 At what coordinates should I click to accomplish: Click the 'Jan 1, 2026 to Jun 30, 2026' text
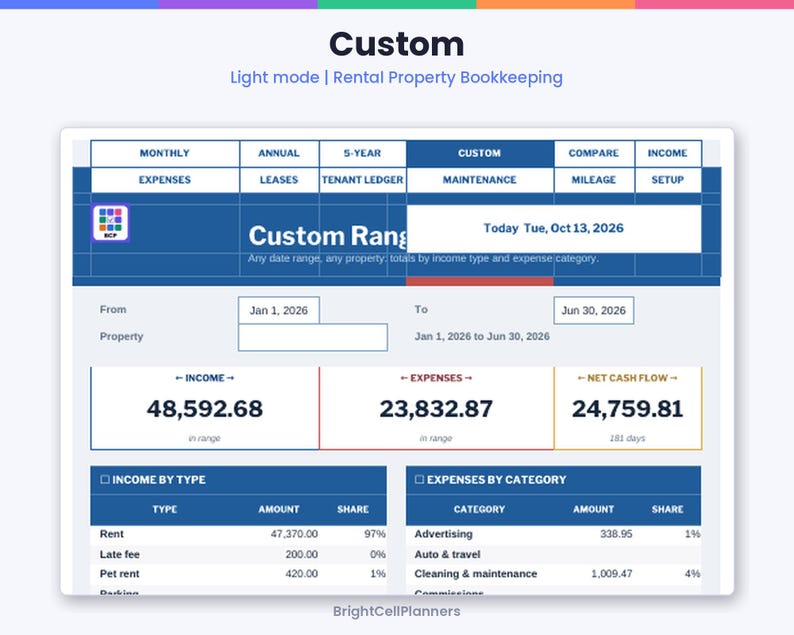pos(482,336)
